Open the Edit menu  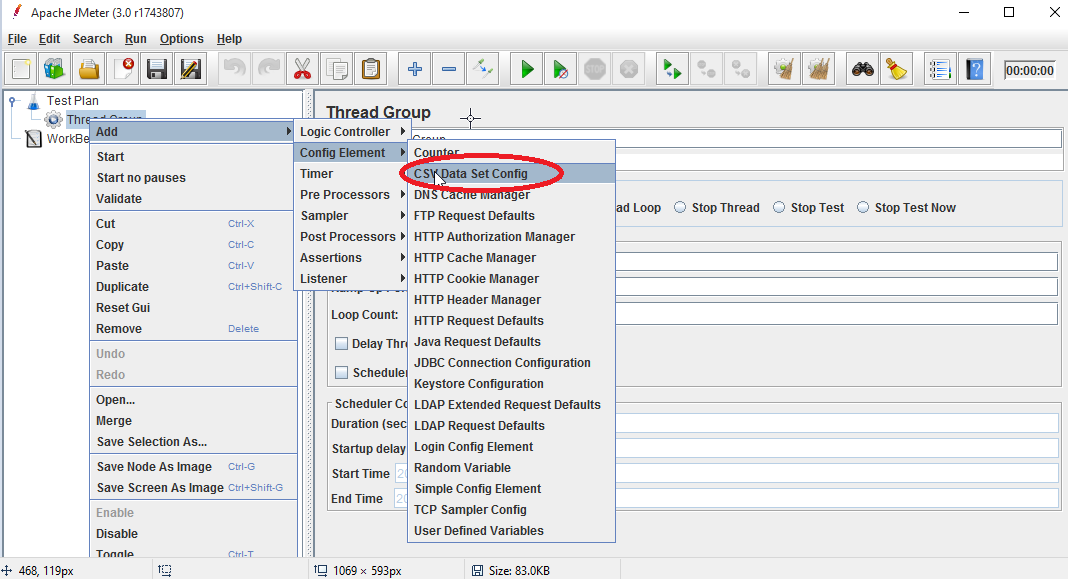[x=50, y=39]
